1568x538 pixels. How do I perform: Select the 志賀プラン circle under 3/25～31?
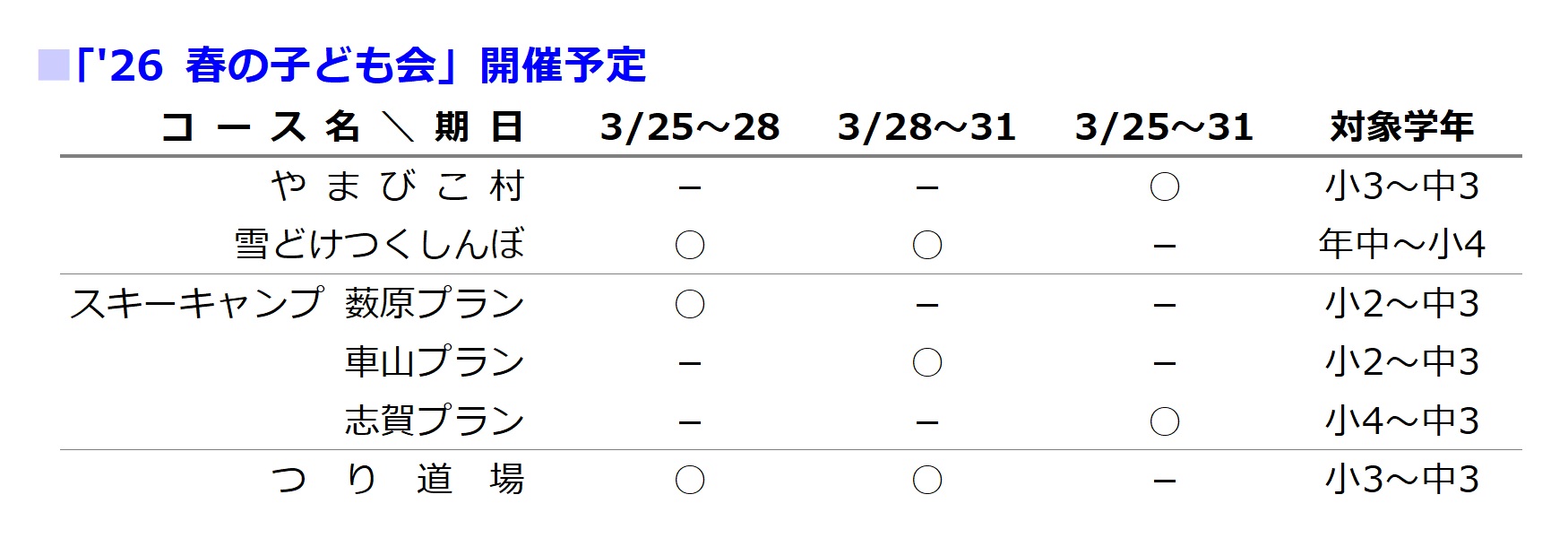click(1164, 421)
